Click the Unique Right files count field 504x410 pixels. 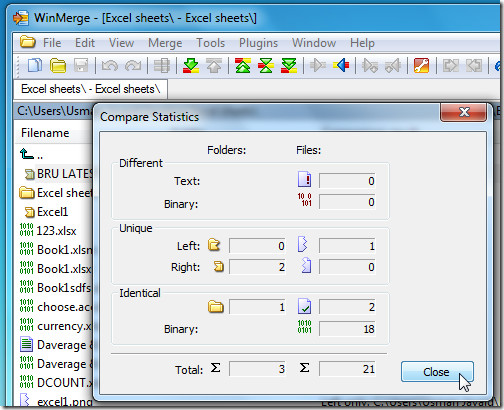point(347,267)
